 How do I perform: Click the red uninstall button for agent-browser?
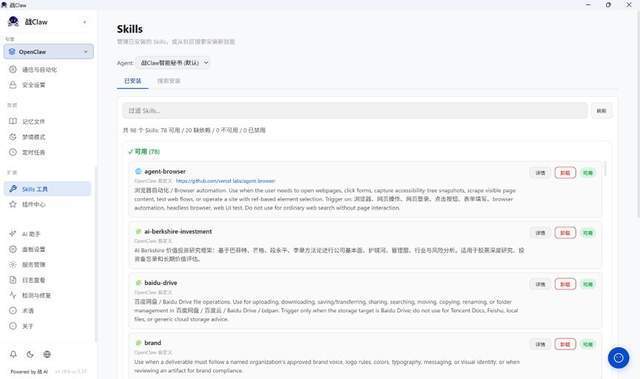click(x=565, y=173)
